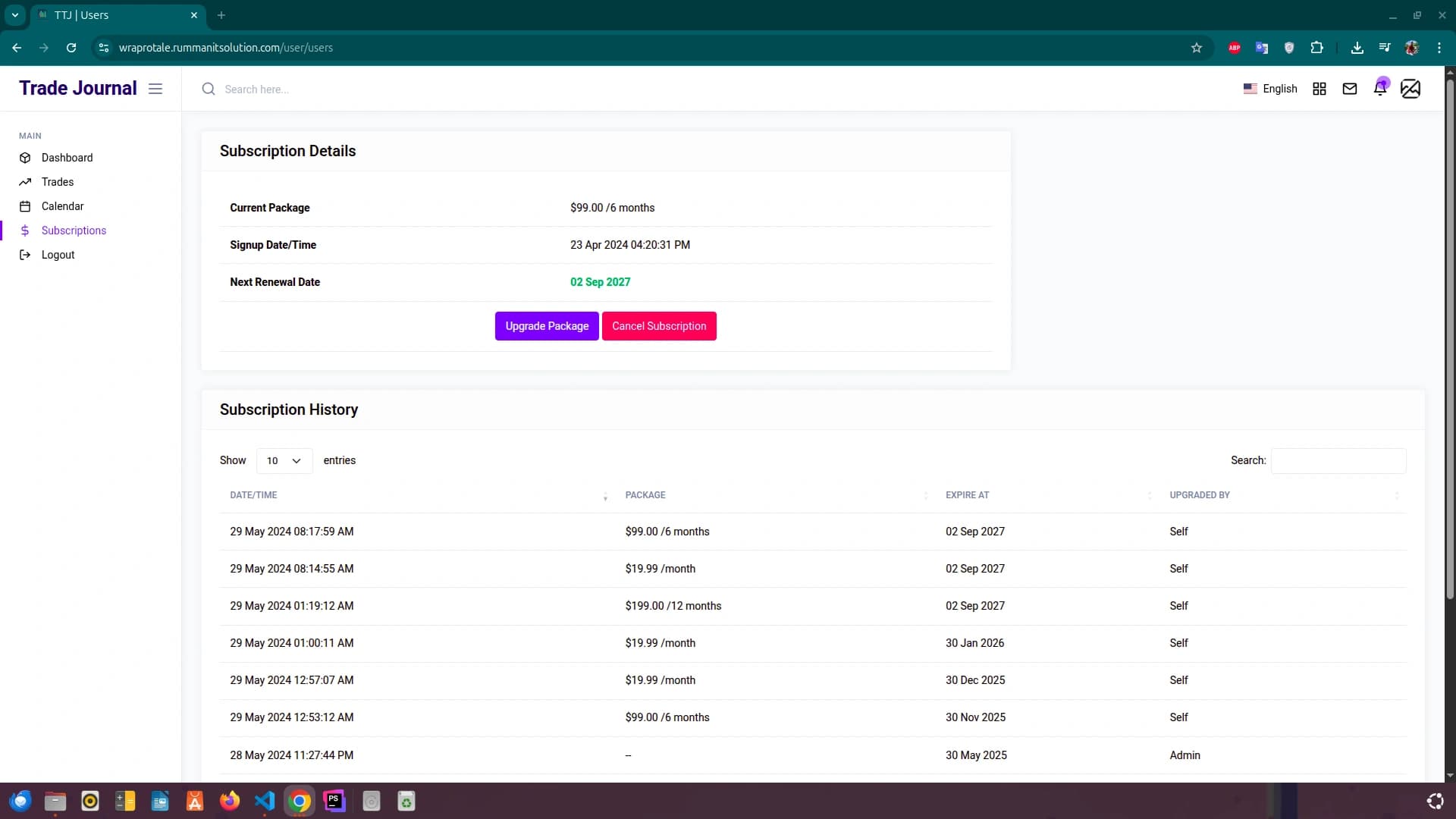The width and height of the screenshot is (1456, 819).
Task: Sort by Package column
Action: pos(775,495)
